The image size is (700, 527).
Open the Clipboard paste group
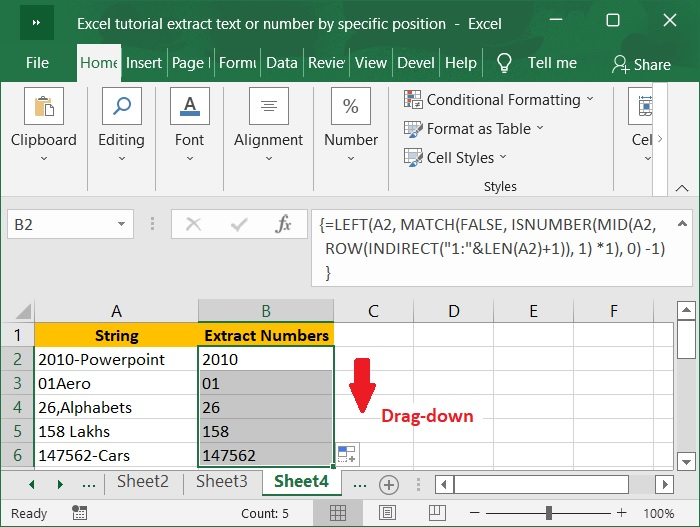pyautogui.click(x=43, y=125)
